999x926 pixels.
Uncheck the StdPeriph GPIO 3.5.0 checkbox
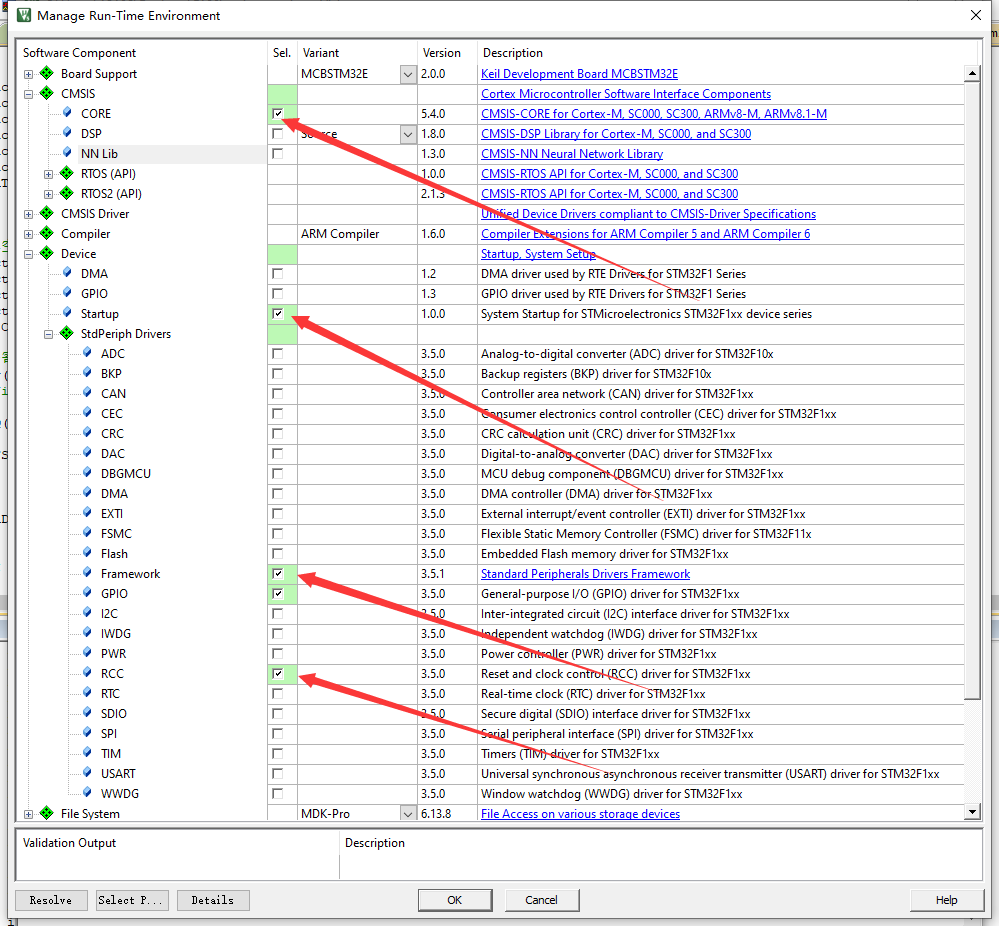tap(277, 593)
